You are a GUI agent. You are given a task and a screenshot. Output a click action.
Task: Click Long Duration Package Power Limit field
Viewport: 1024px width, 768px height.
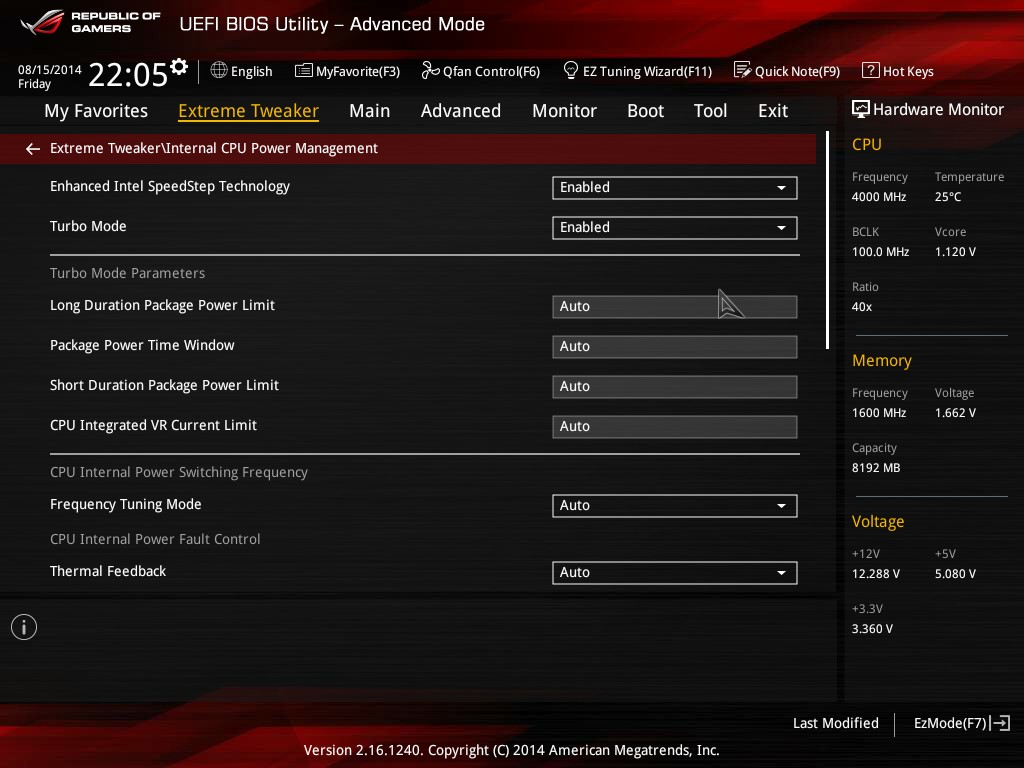click(675, 306)
